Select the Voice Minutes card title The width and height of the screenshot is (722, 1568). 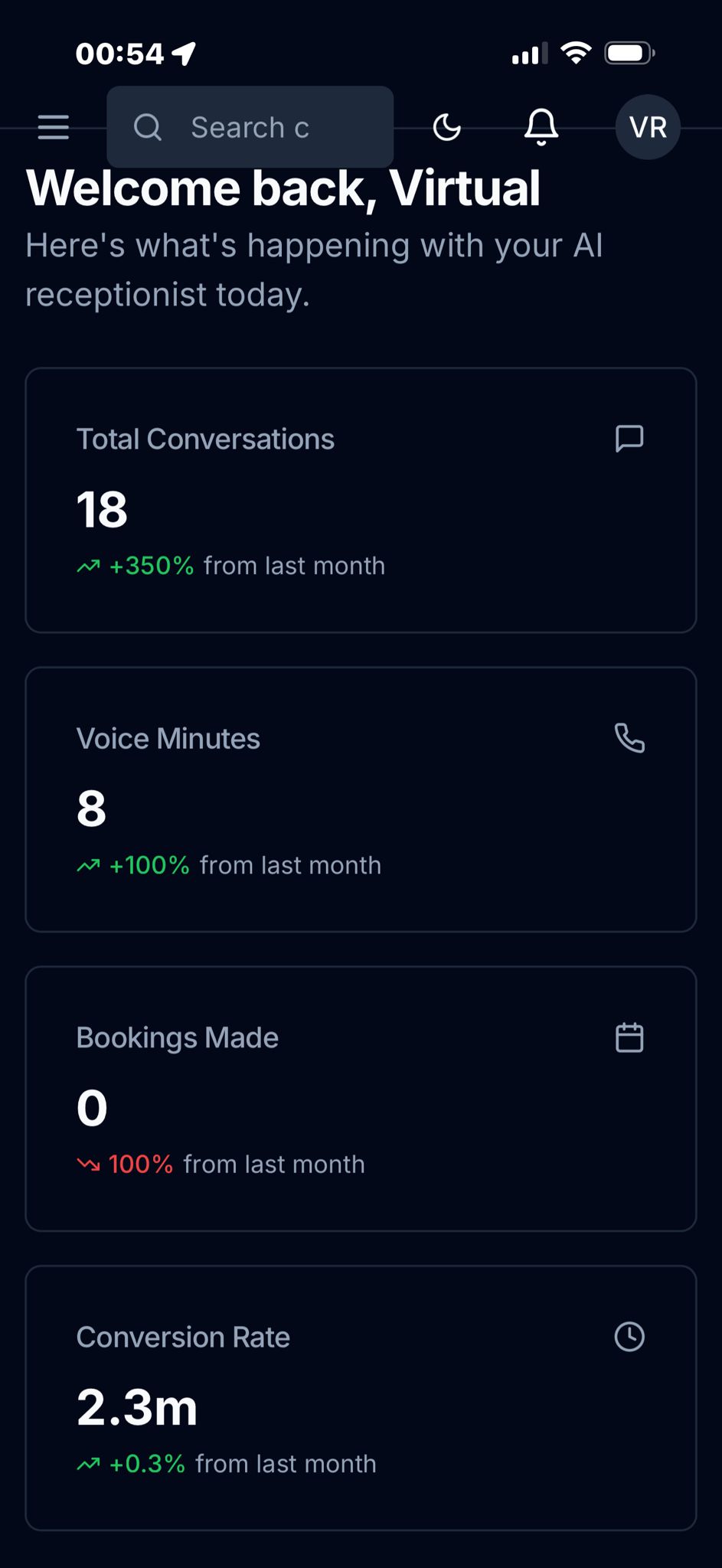pos(168,739)
